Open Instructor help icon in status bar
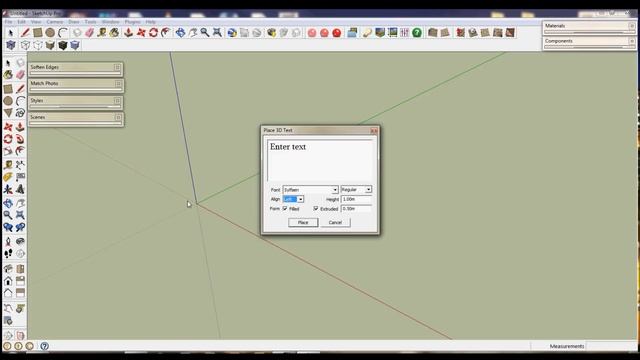640x360 pixels. click(x=44, y=346)
